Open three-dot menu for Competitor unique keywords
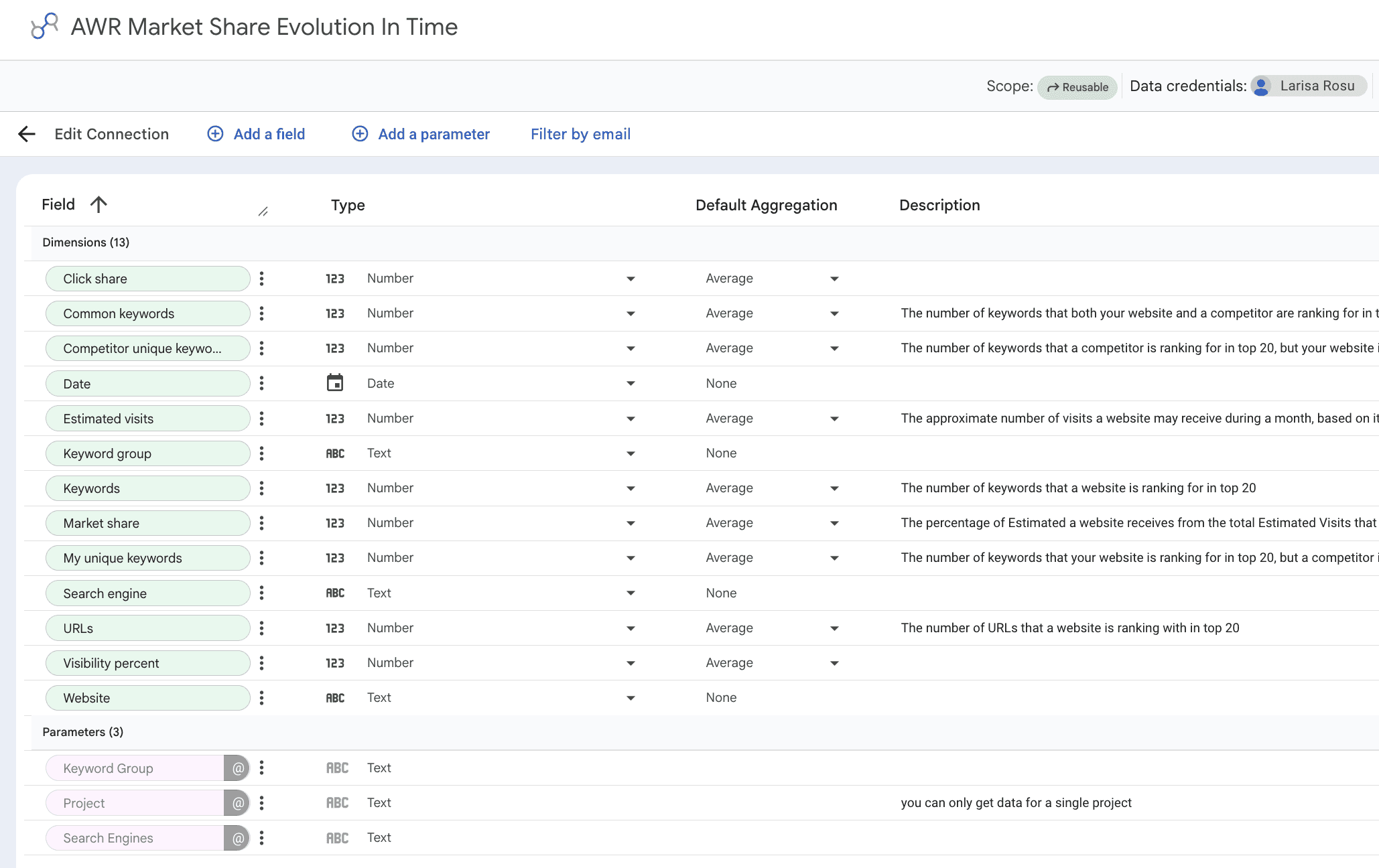 click(261, 348)
